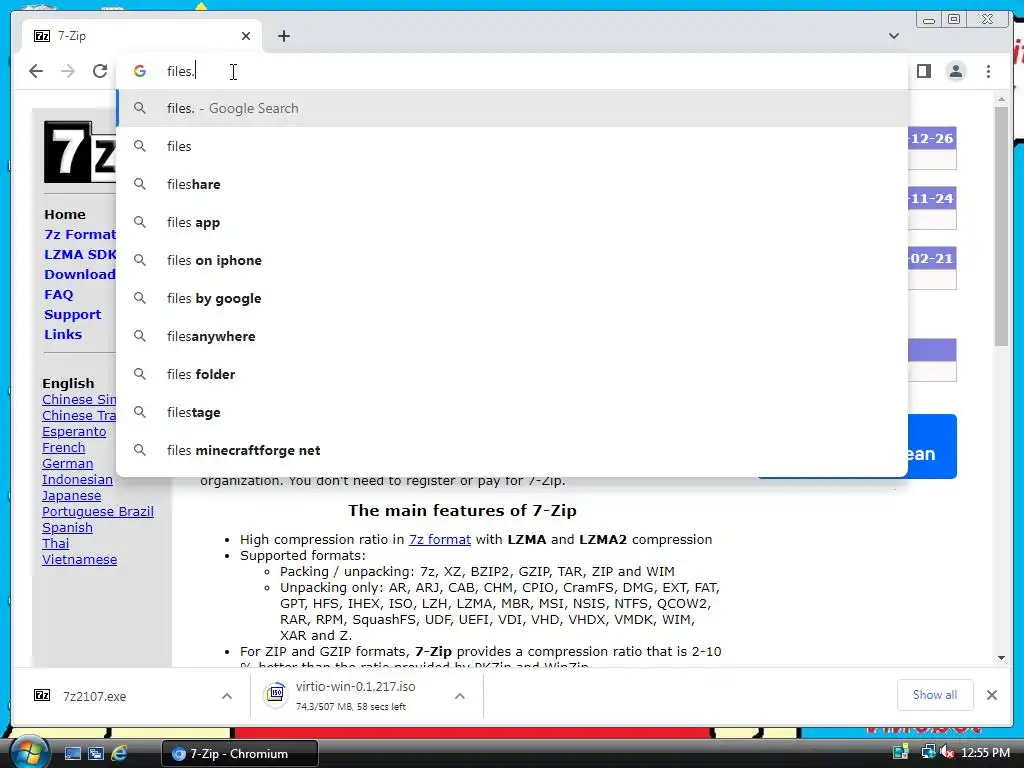
Task: Click the 12:55 PM clock
Action: point(985,753)
